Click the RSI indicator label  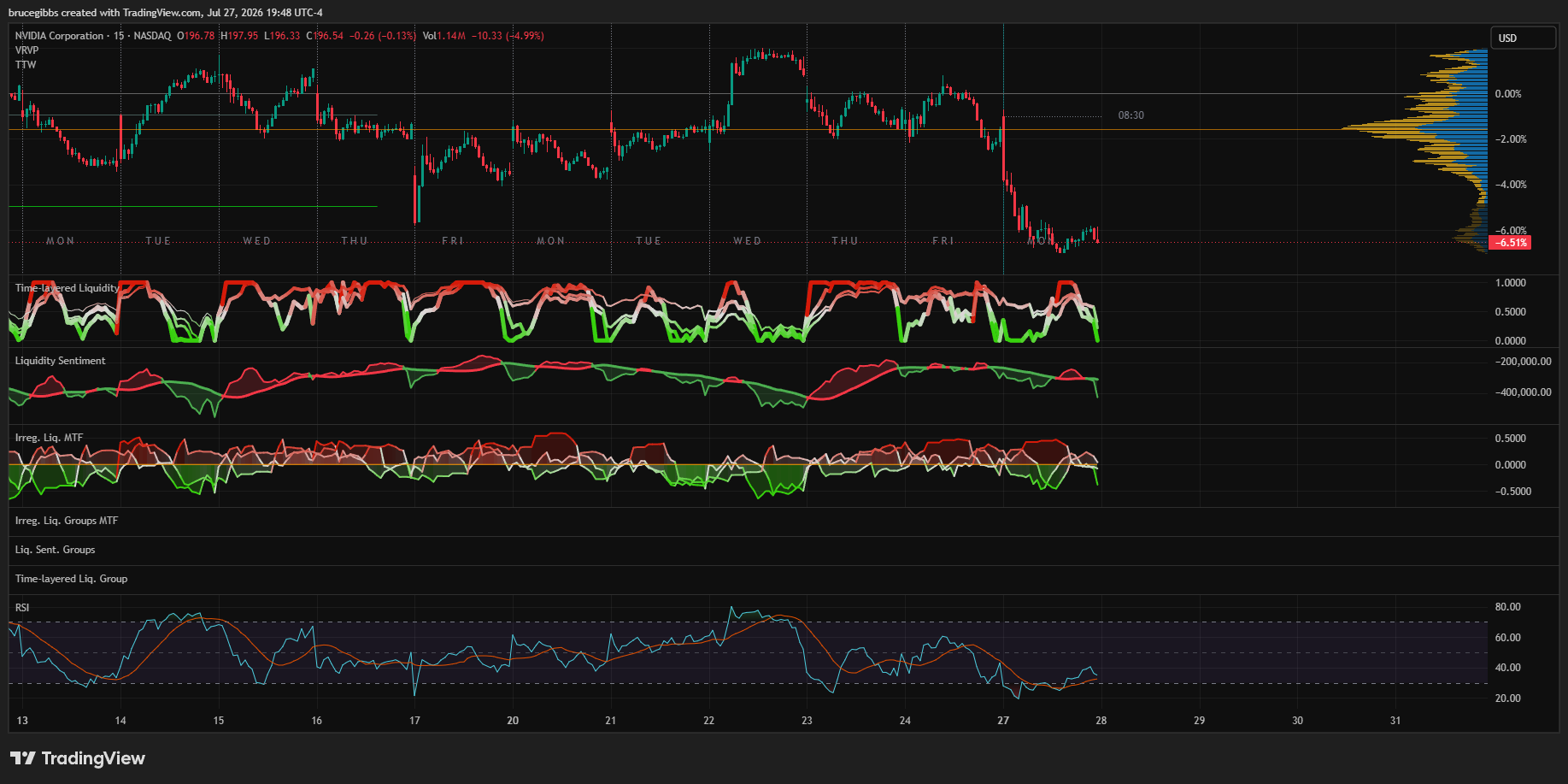point(22,608)
